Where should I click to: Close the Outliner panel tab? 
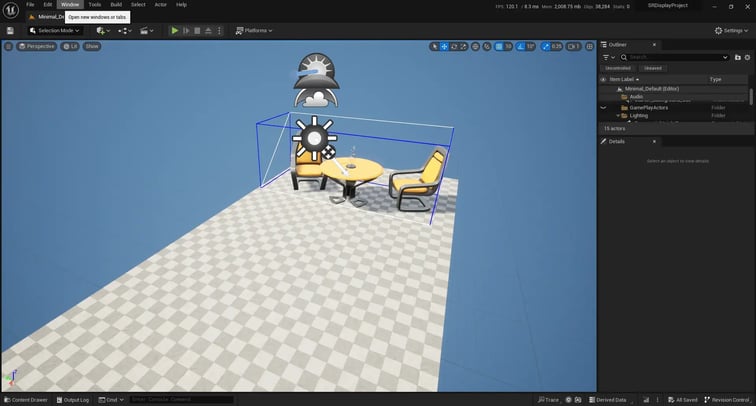pyautogui.click(x=654, y=44)
